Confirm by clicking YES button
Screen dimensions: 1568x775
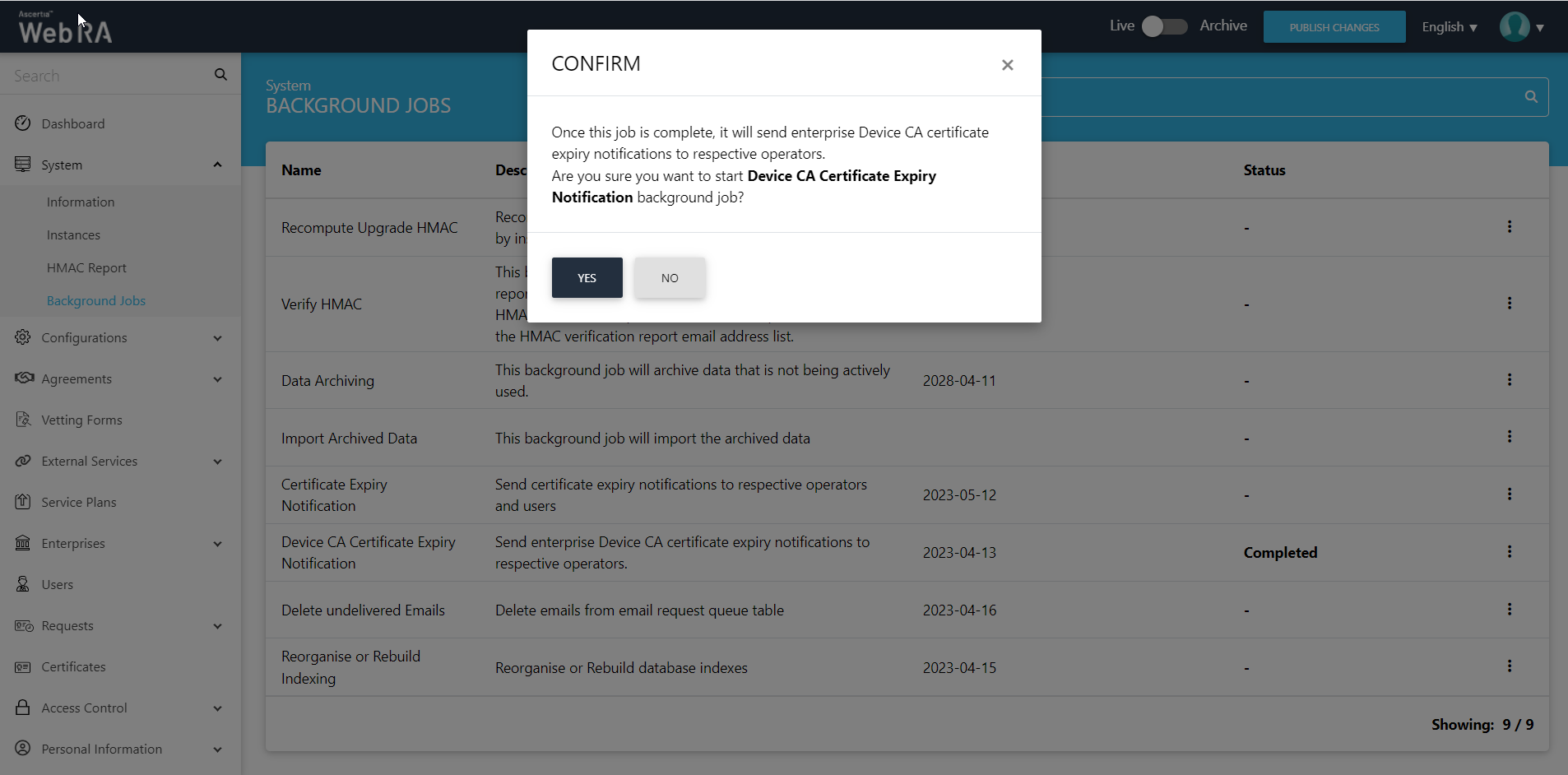[587, 278]
